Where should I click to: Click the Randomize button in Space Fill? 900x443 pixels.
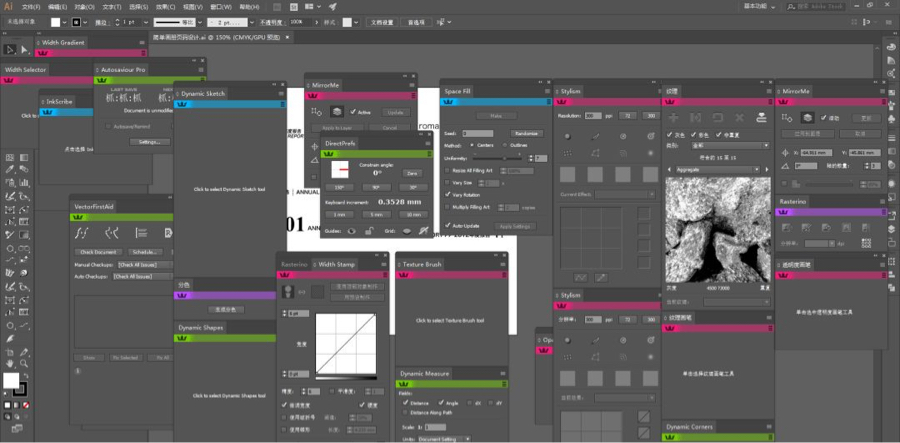click(526, 132)
